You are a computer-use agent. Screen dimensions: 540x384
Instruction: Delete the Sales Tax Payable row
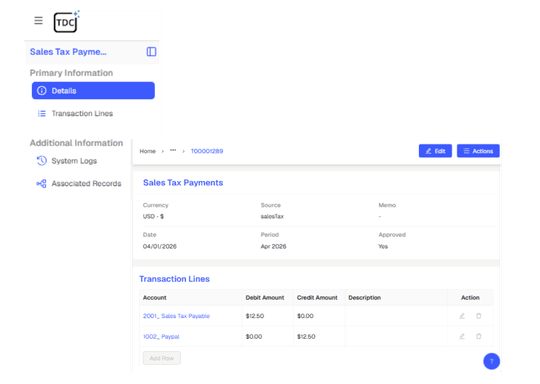pyautogui.click(x=478, y=316)
